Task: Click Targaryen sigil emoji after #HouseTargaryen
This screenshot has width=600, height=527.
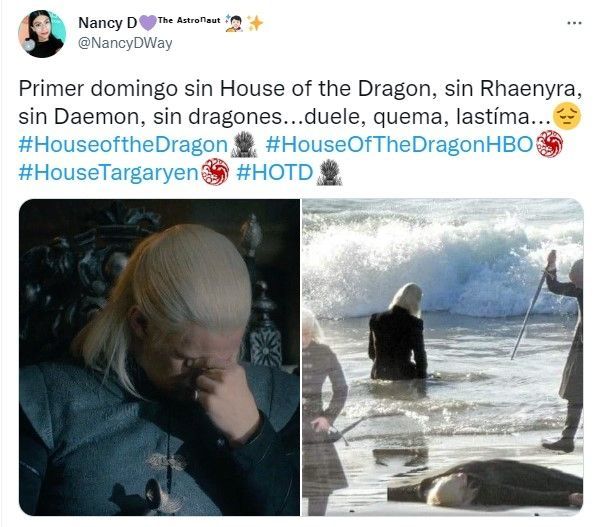Action: pos(215,172)
